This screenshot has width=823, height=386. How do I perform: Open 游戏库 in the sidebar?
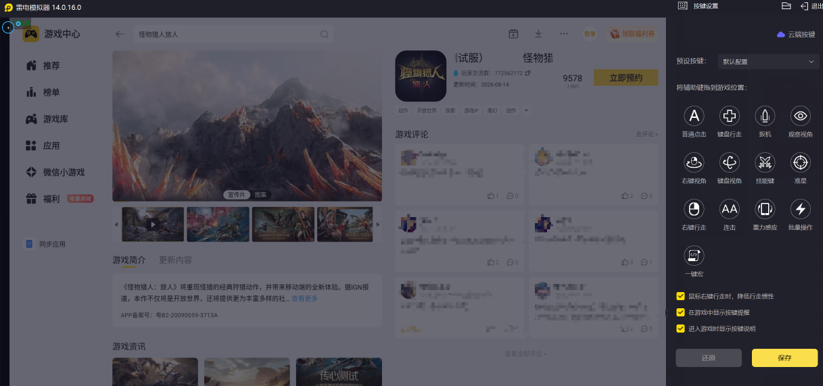[47, 119]
